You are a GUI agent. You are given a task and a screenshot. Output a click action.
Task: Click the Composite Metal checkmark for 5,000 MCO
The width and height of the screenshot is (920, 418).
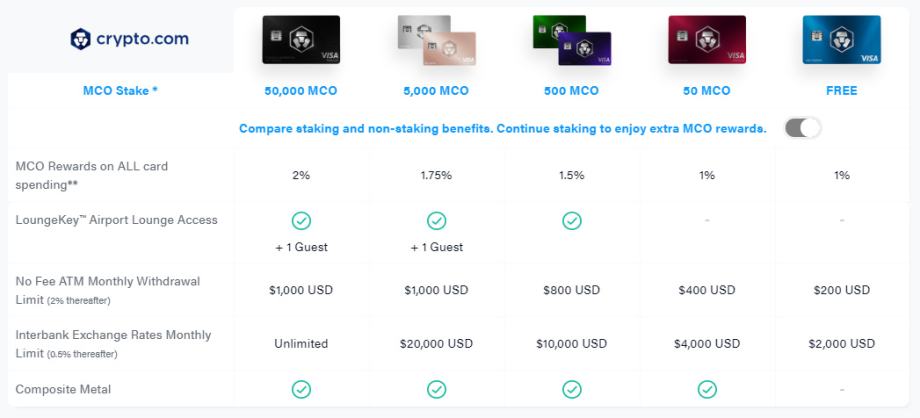[436, 389]
